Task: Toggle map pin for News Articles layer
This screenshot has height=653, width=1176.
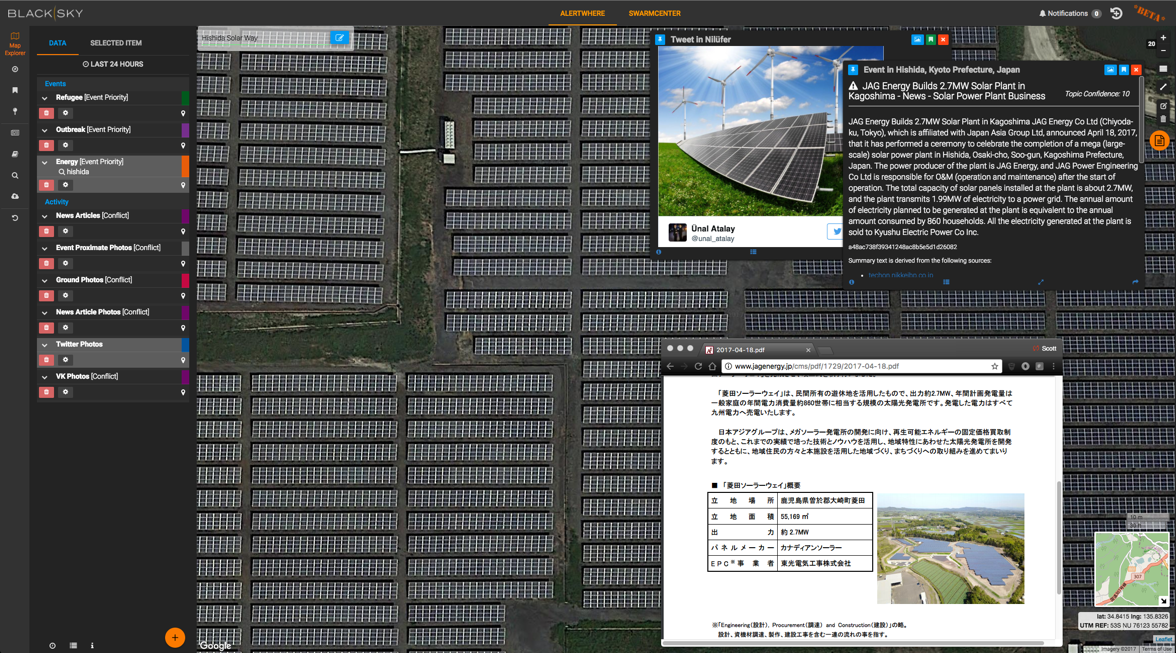Action: click(183, 231)
